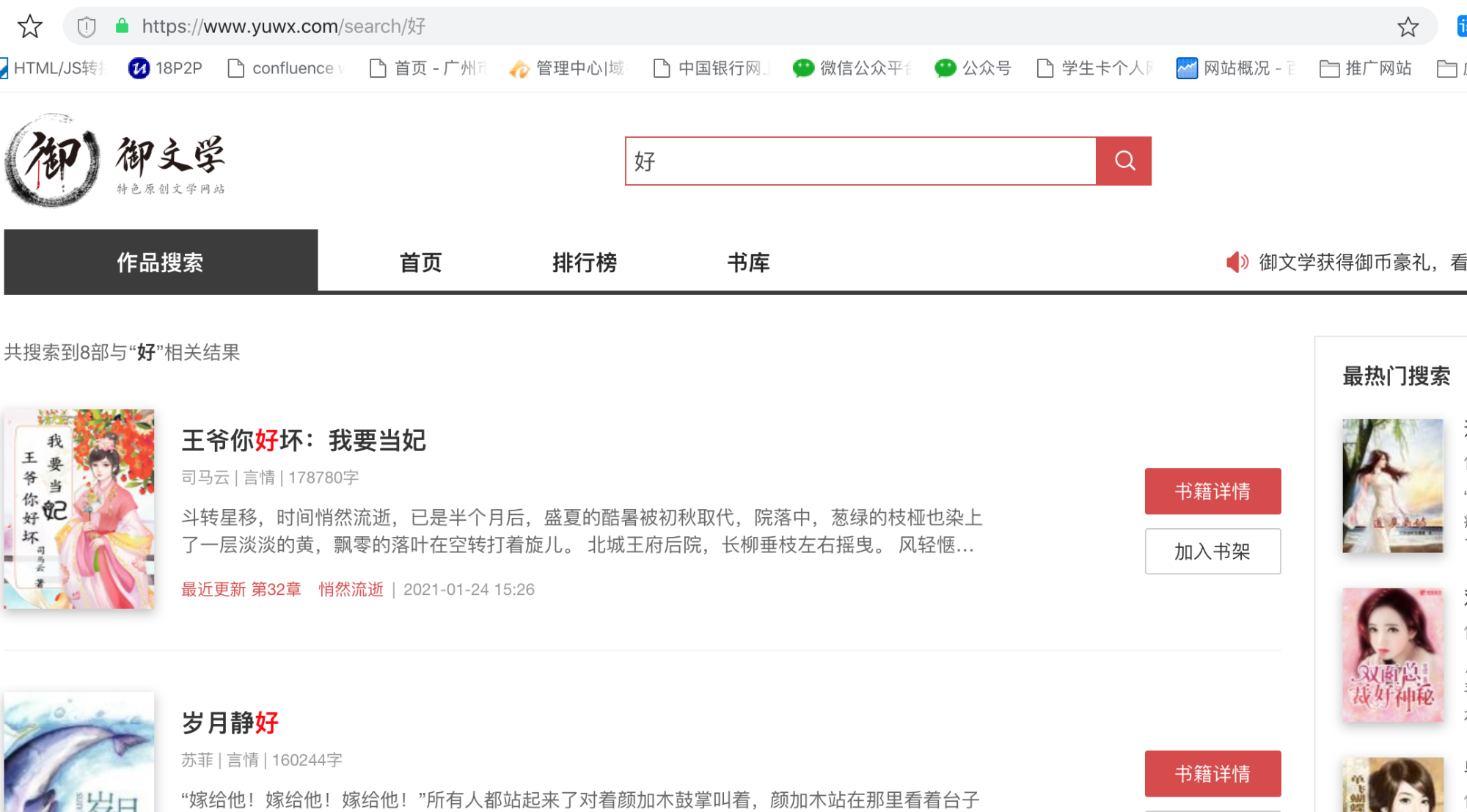Image resolution: width=1467 pixels, height=812 pixels.
Task: Click the red speaker announcement icon
Action: pos(1237,262)
